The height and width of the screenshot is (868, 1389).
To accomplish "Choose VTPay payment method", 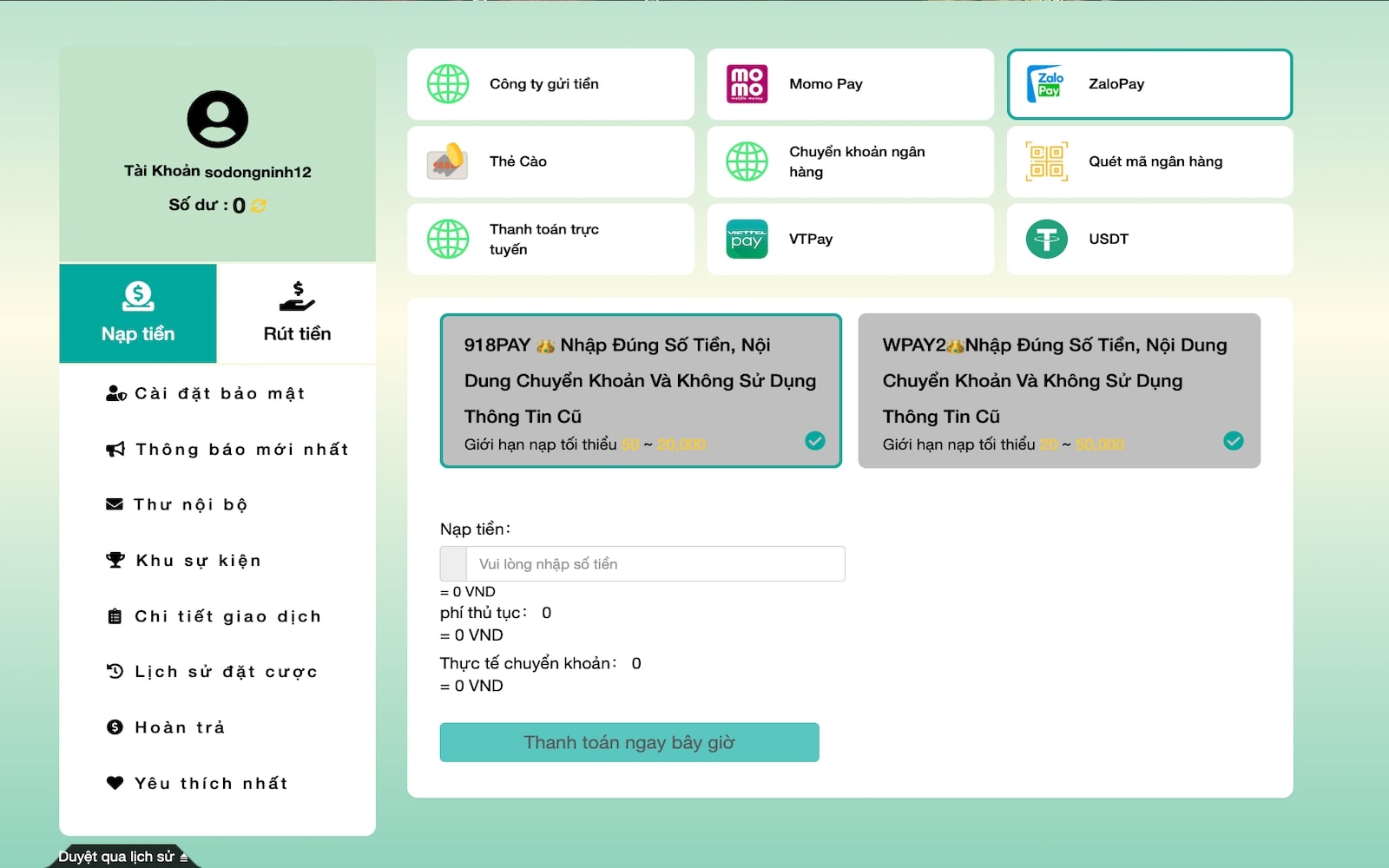I will (x=851, y=240).
